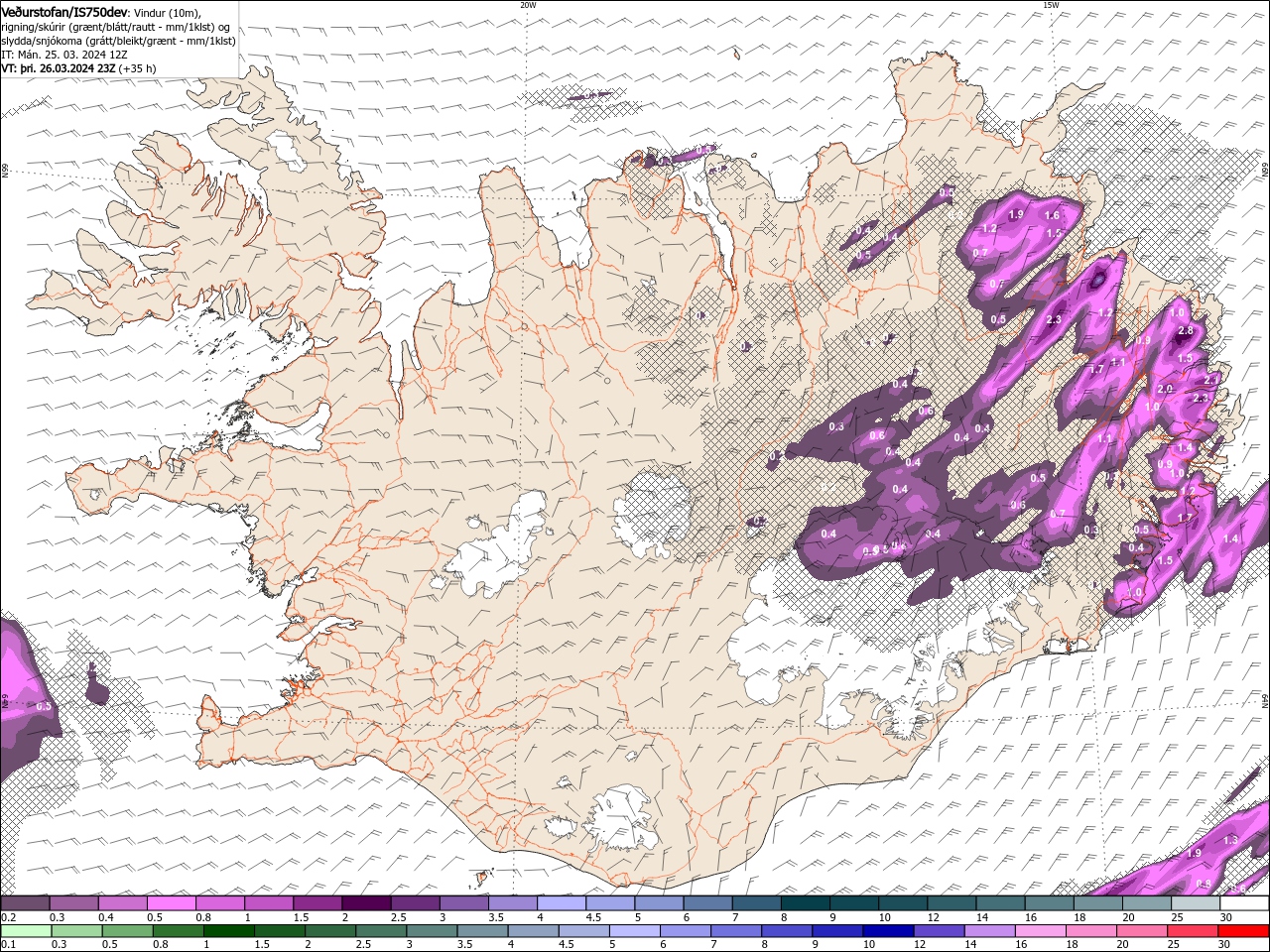Click the '16' label on lower legend scale
The image size is (1270, 952).
(1021, 944)
